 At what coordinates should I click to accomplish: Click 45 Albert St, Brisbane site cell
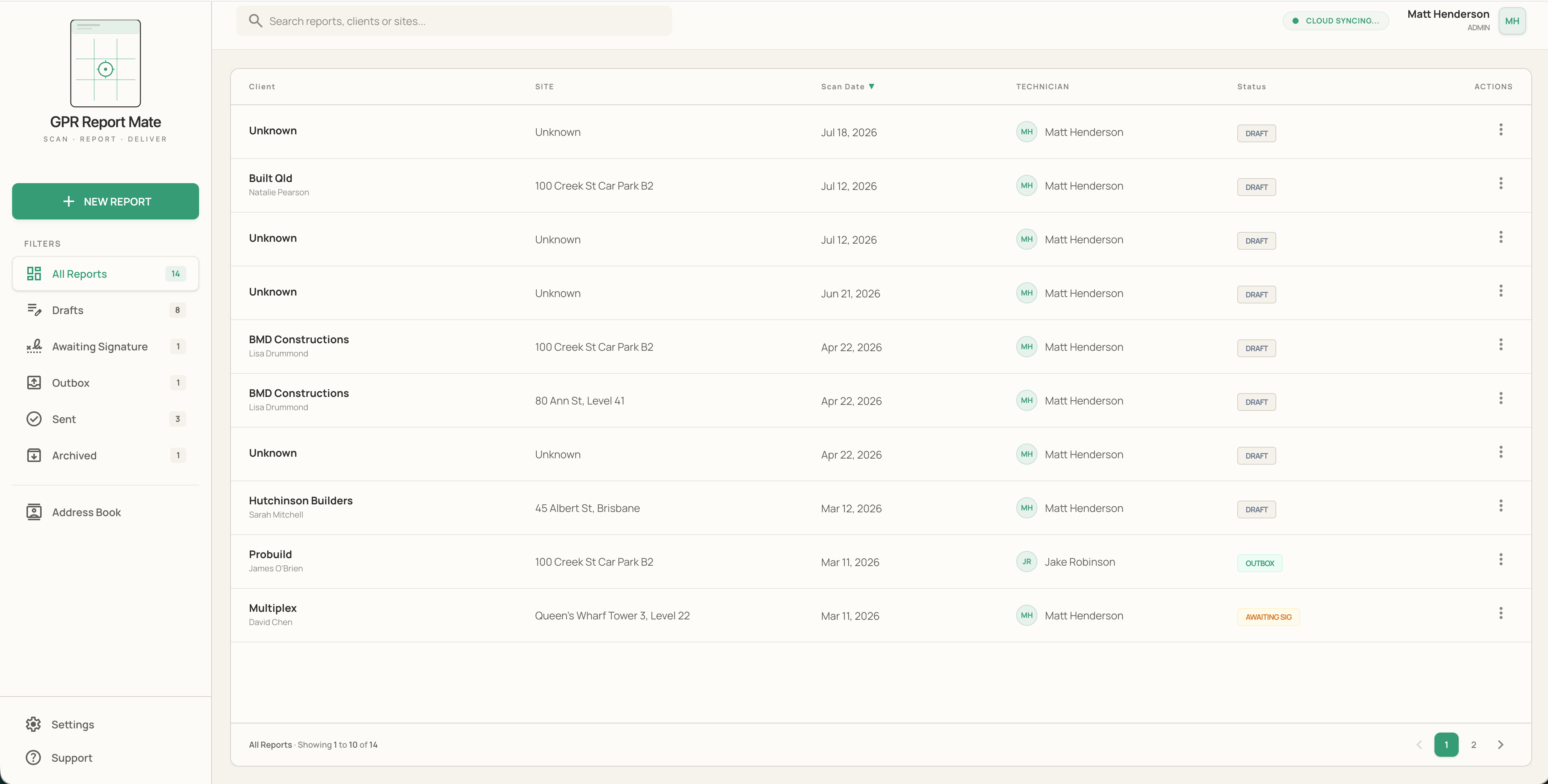coord(587,508)
